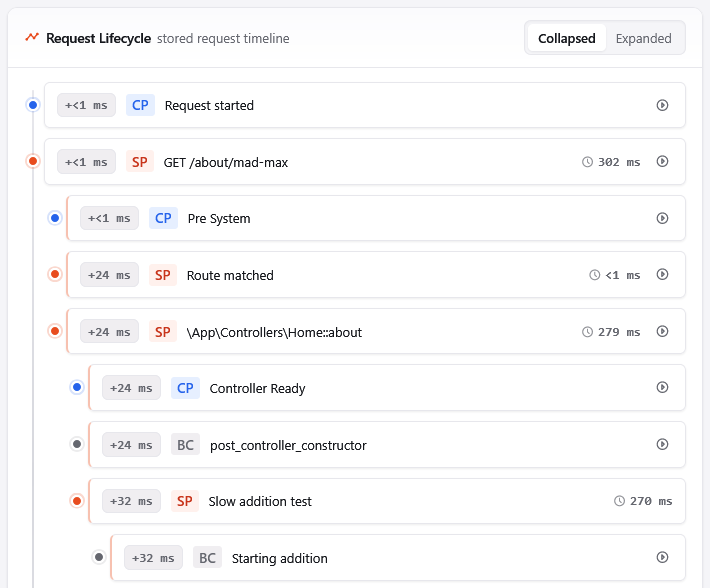Image resolution: width=710 pixels, height=588 pixels.
Task: Click the +<1 ms offset on GET /about/mad-max
Action: pyautogui.click(x=86, y=162)
